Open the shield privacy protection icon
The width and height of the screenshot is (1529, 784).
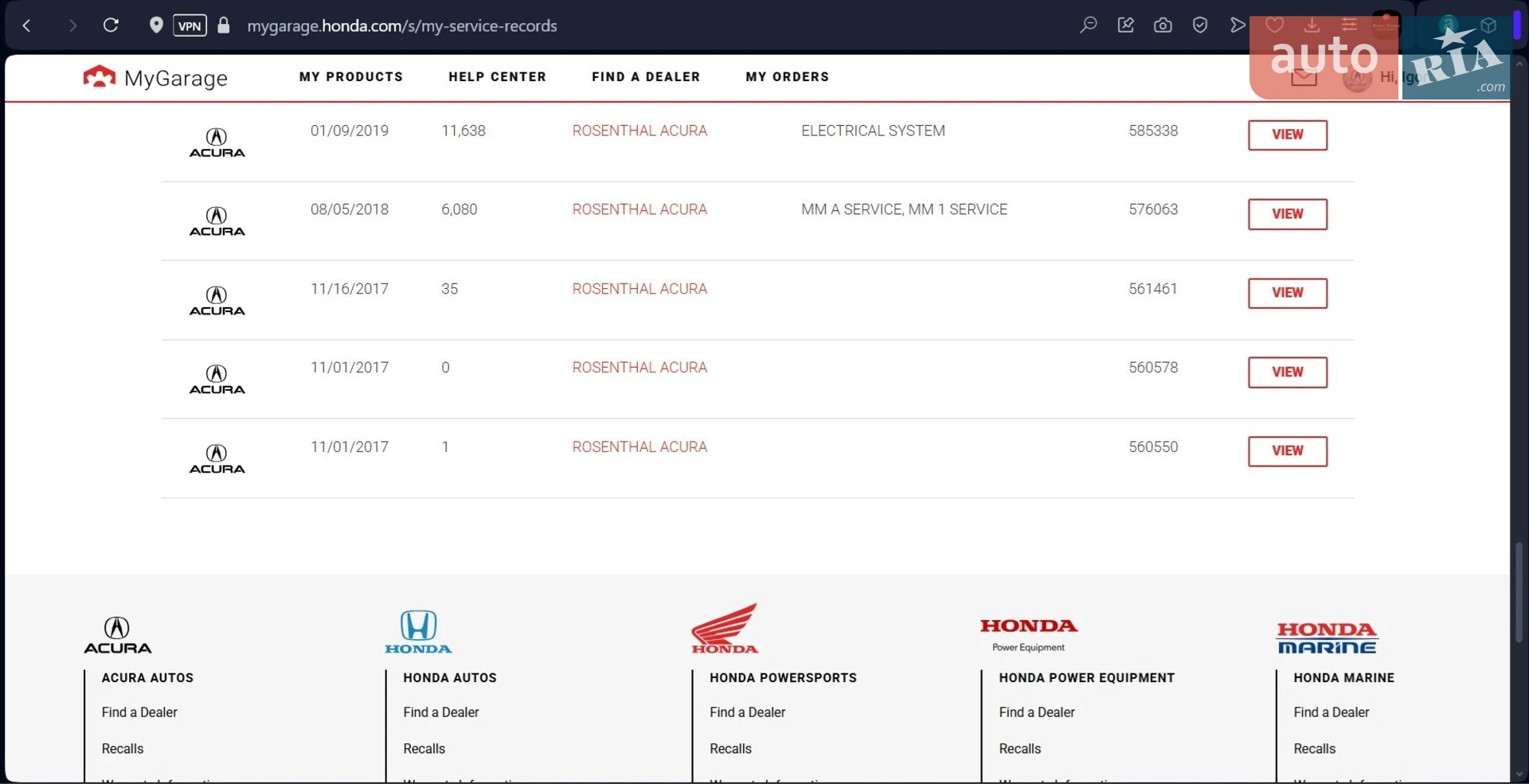coord(1200,25)
